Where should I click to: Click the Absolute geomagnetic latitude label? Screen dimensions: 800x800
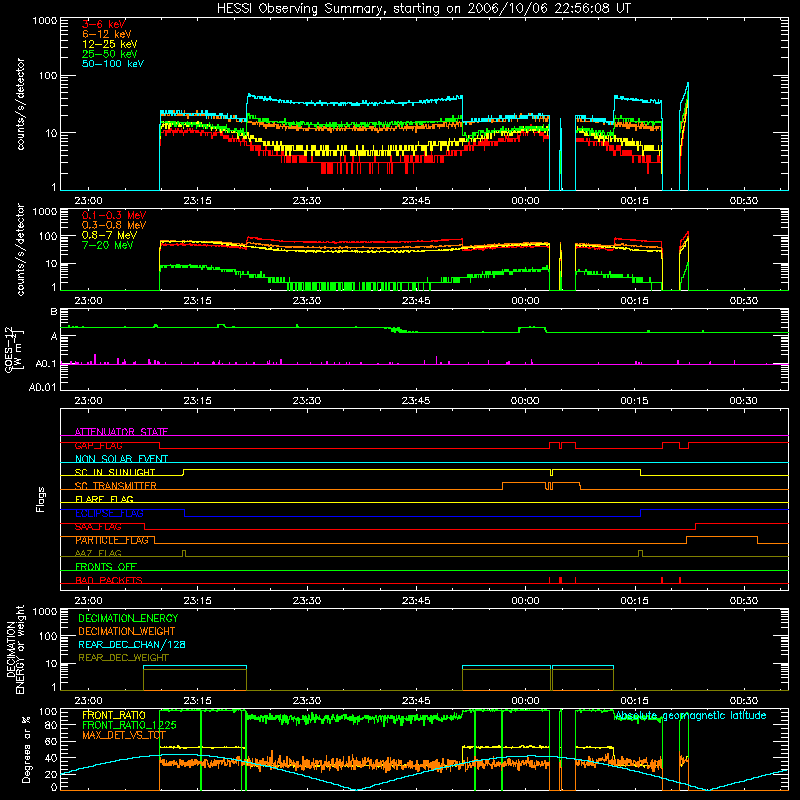click(691, 715)
